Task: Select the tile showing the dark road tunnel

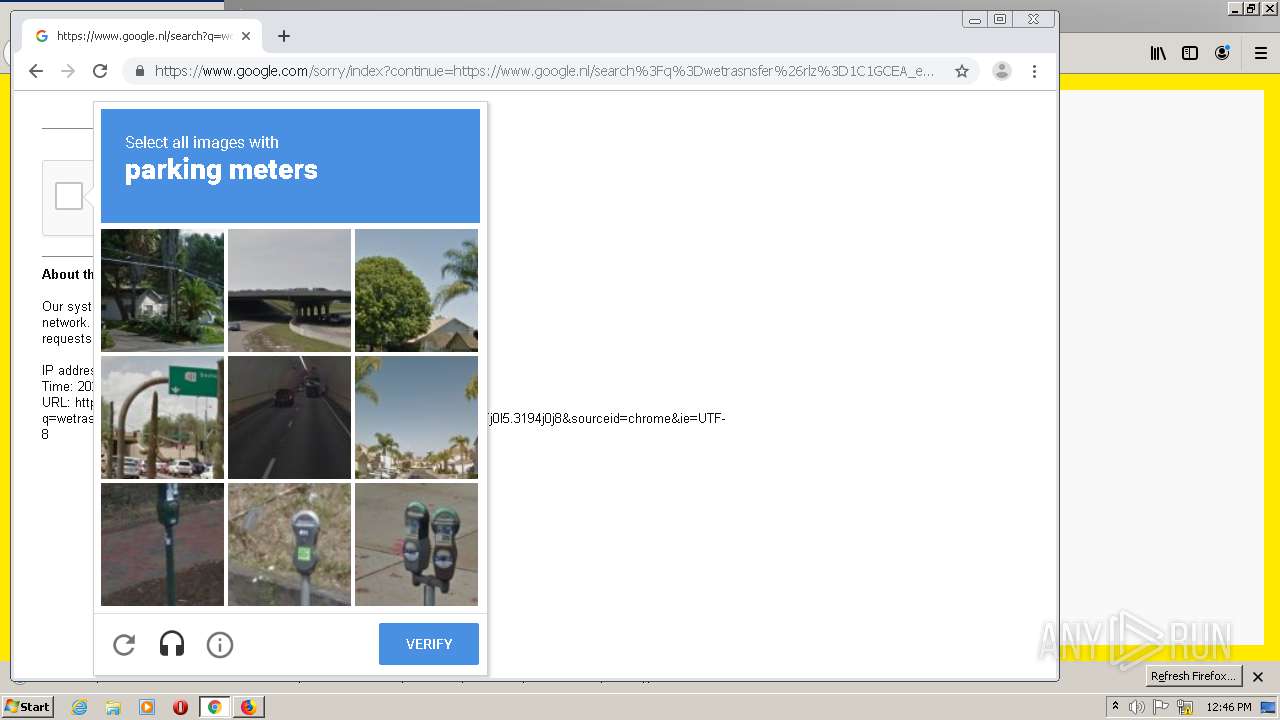Action: pos(289,417)
